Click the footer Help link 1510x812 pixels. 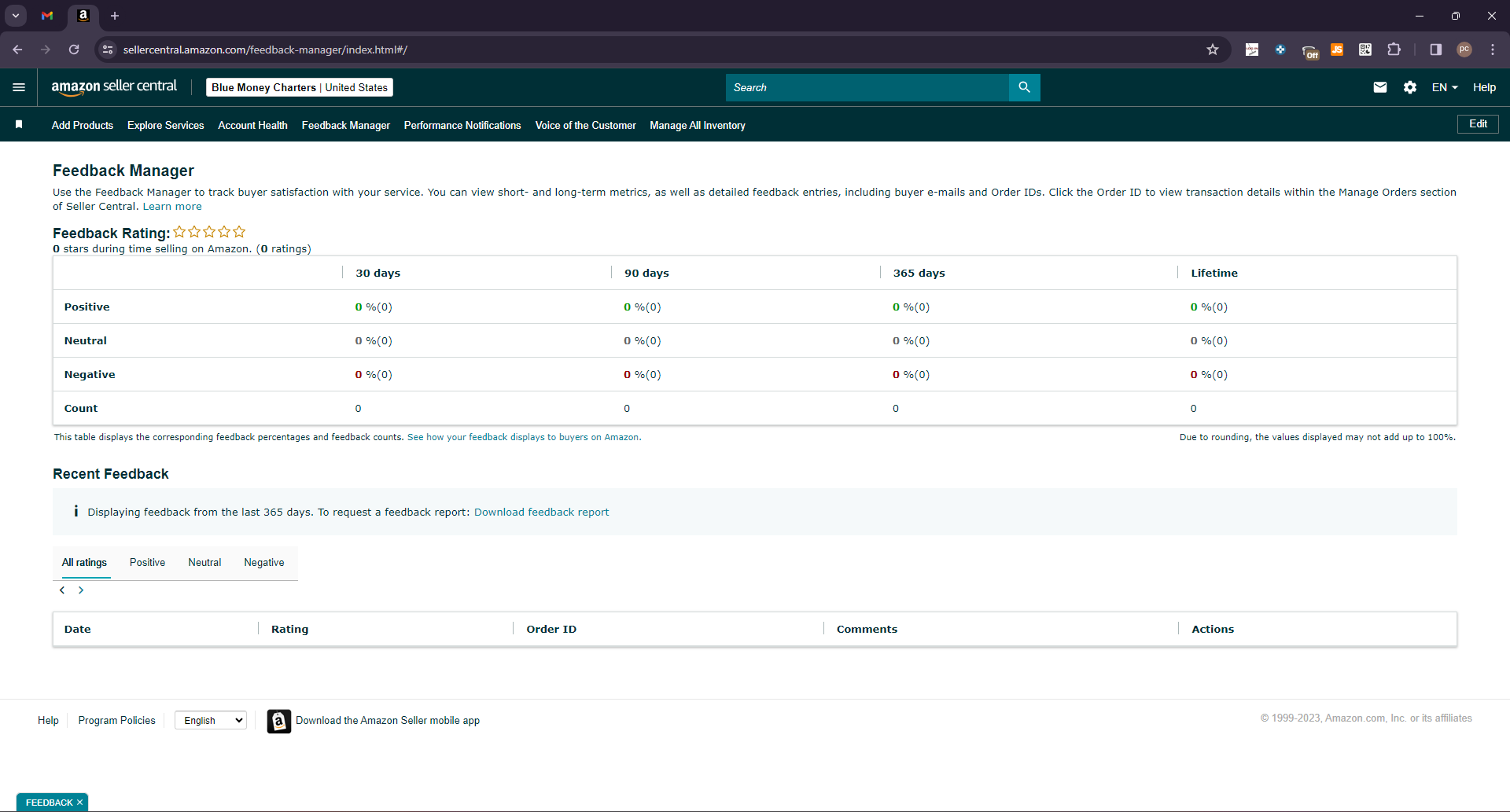[x=48, y=720]
